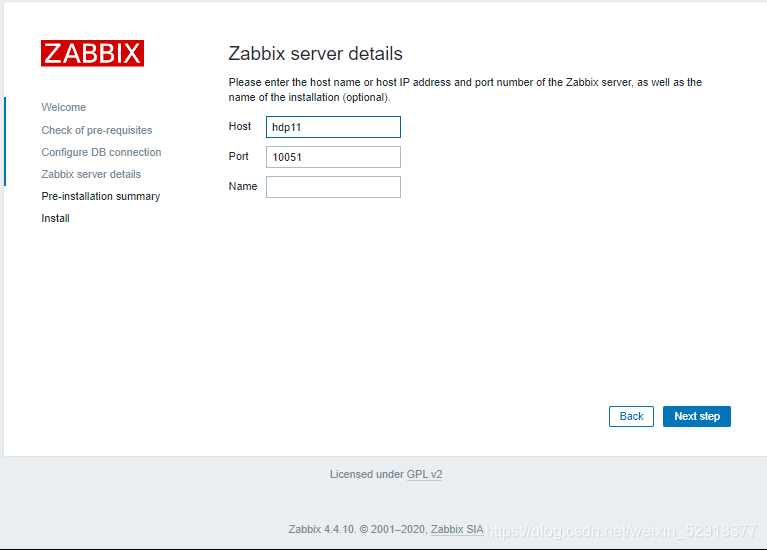Open Configure DB connection step
The image size is (767, 550).
coord(101,152)
